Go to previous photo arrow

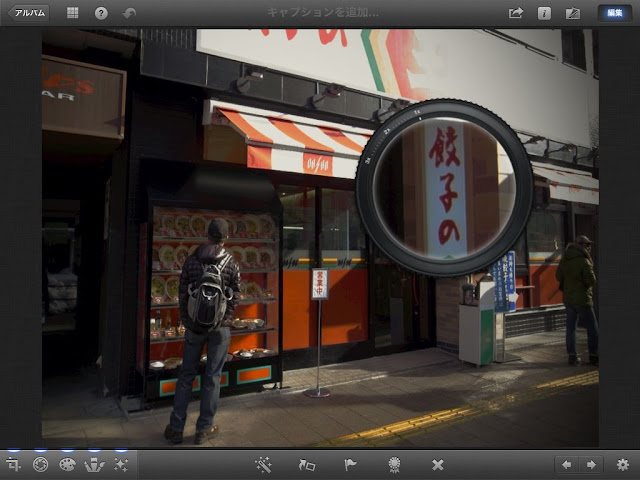click(567, 464)
